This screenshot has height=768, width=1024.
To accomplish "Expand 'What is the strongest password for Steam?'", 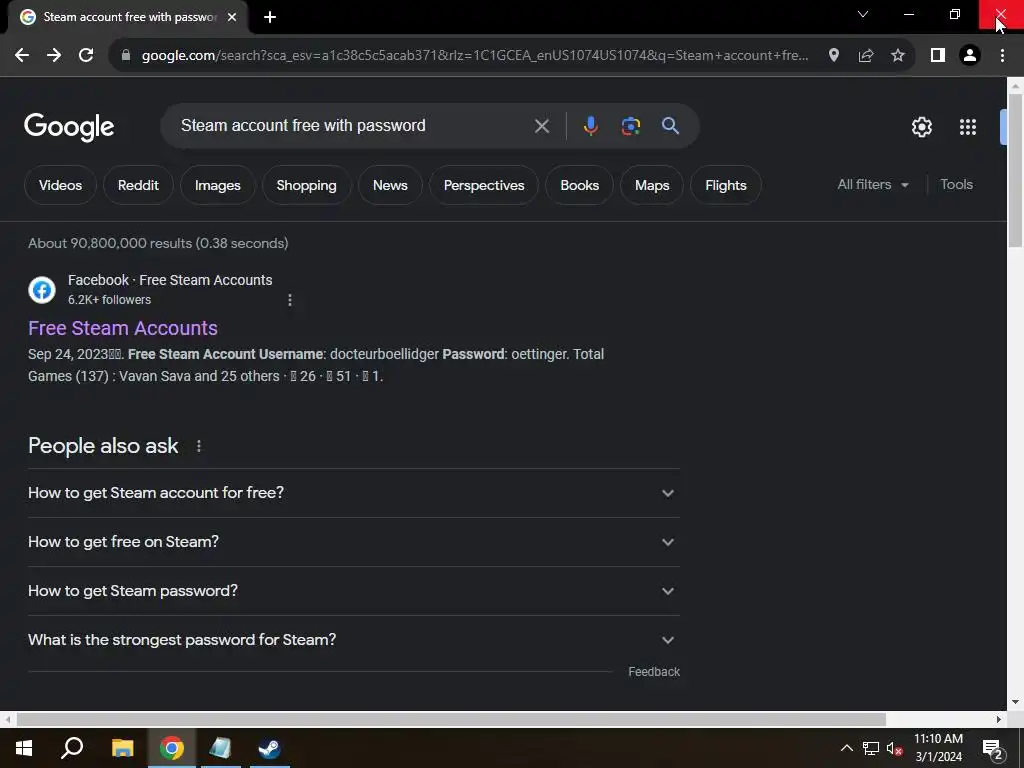I will coord(354,640).
